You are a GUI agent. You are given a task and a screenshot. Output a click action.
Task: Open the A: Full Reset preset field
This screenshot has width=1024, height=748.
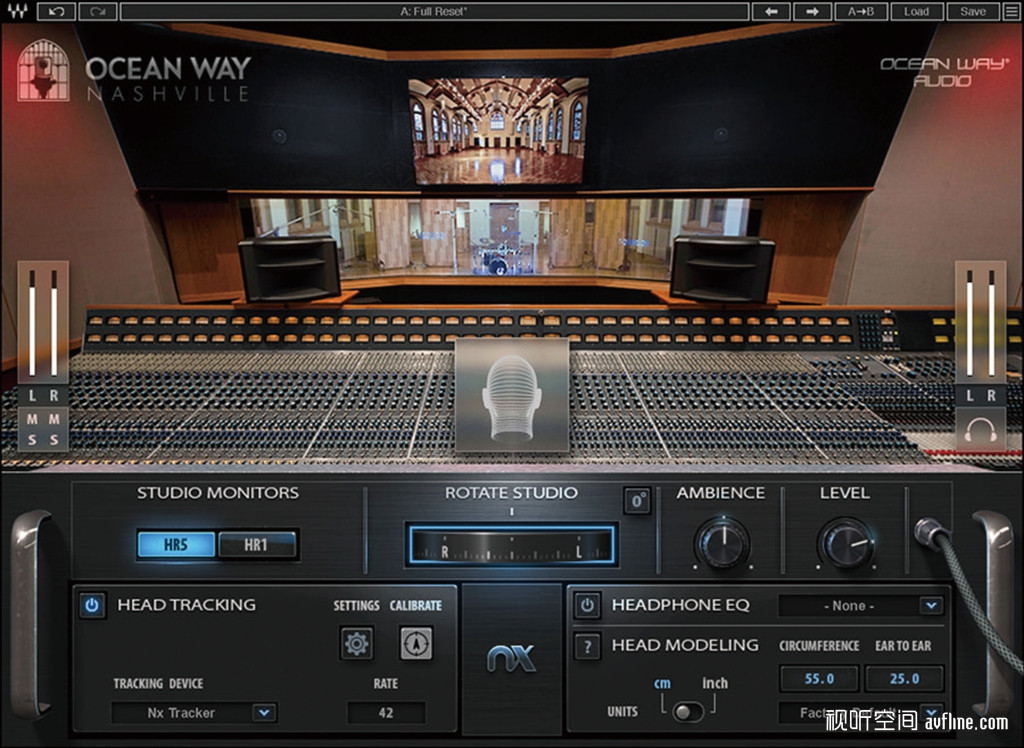[x=434, y=11]
